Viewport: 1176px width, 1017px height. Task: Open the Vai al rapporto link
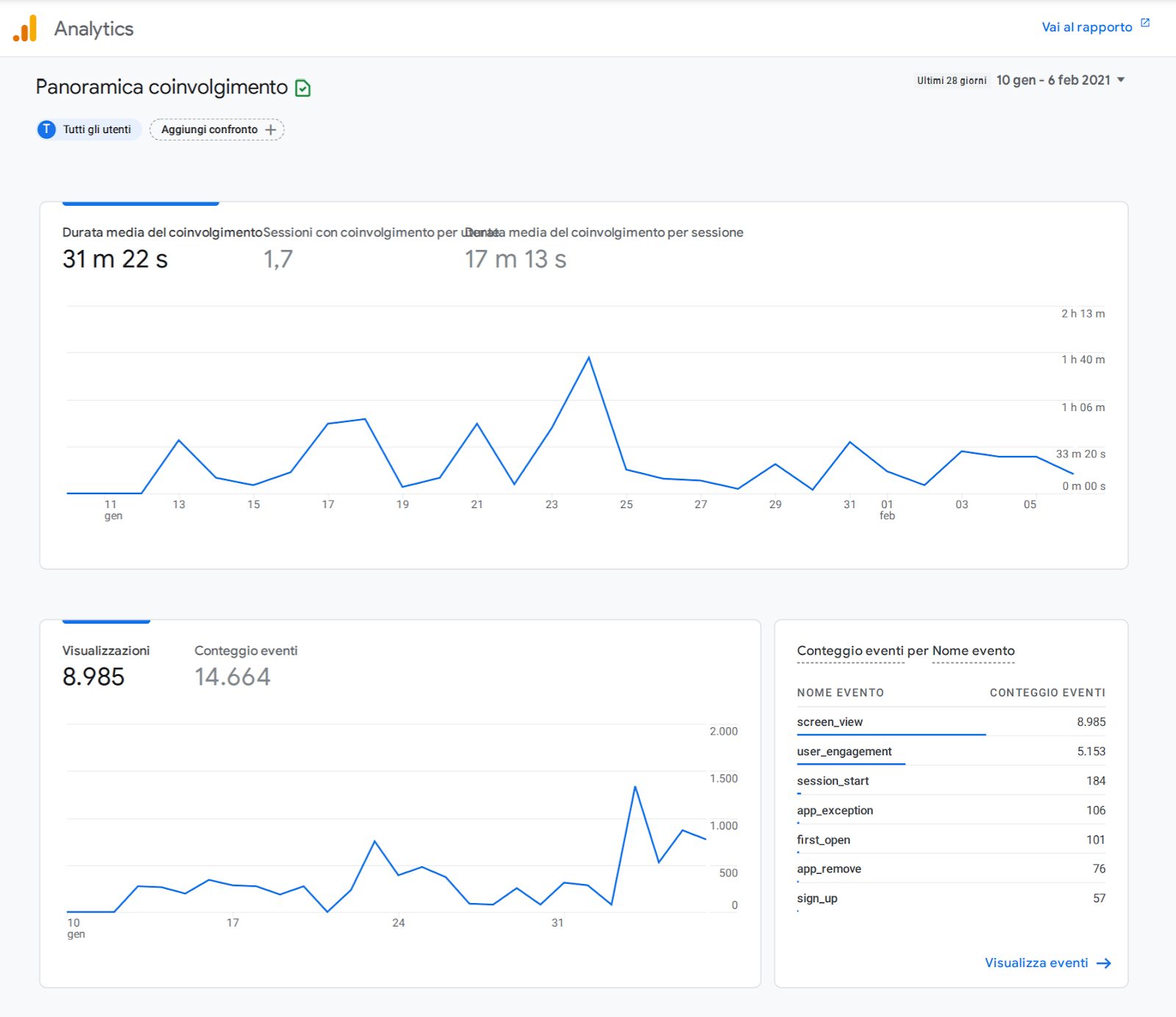(x=1086, y=27)
